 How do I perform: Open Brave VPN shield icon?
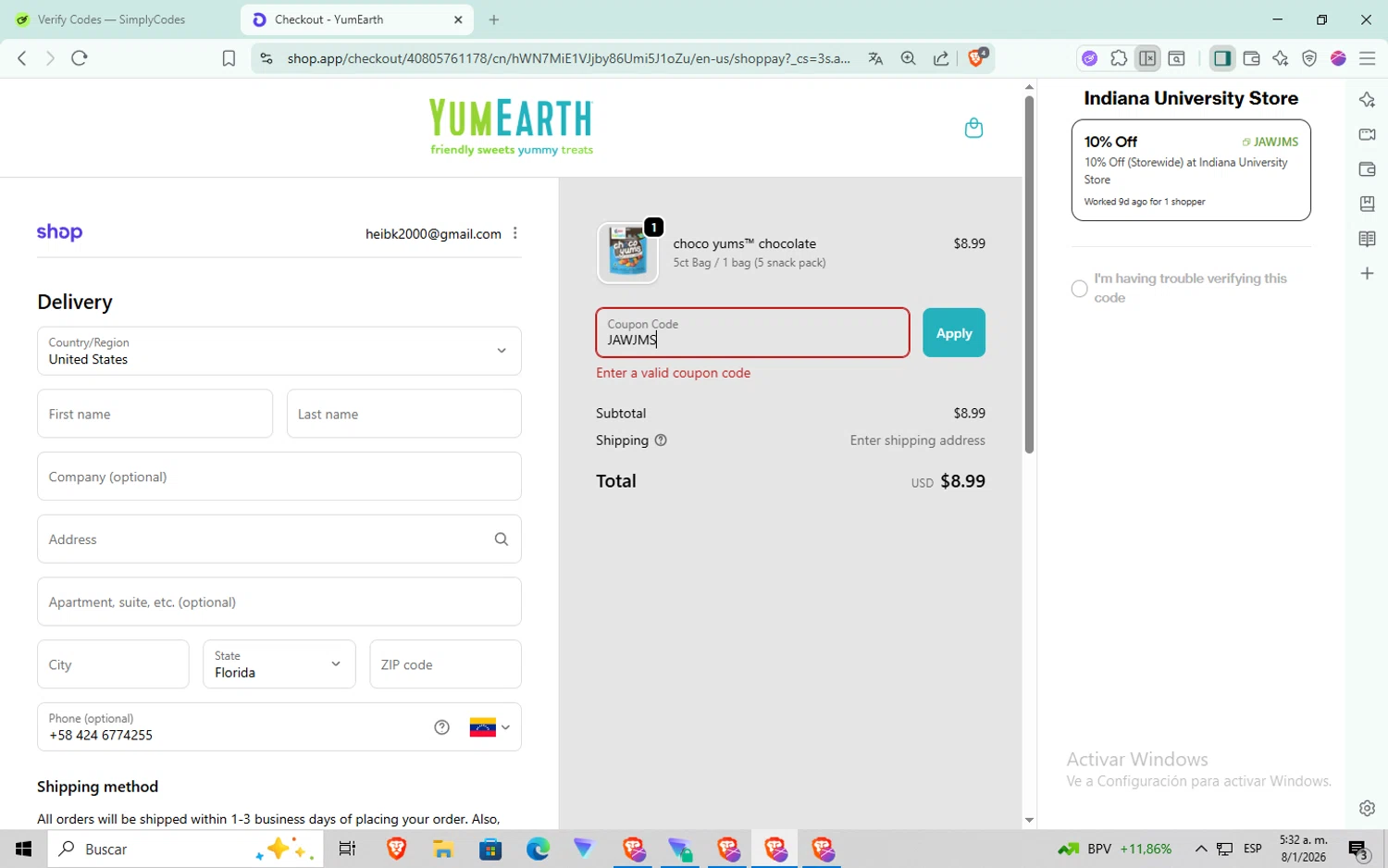coord(1309,58)
